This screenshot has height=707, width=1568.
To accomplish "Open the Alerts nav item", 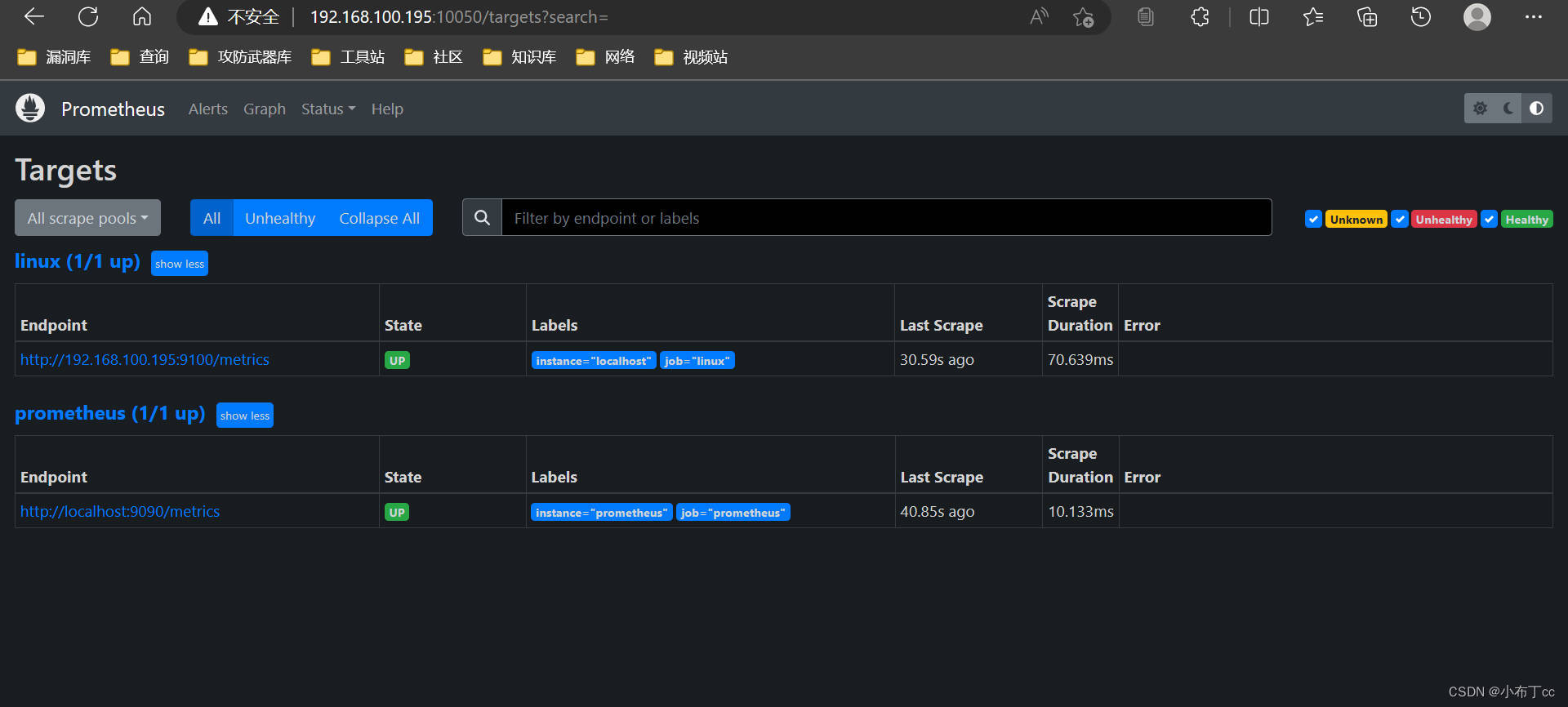I will click(x=208, y=109).
